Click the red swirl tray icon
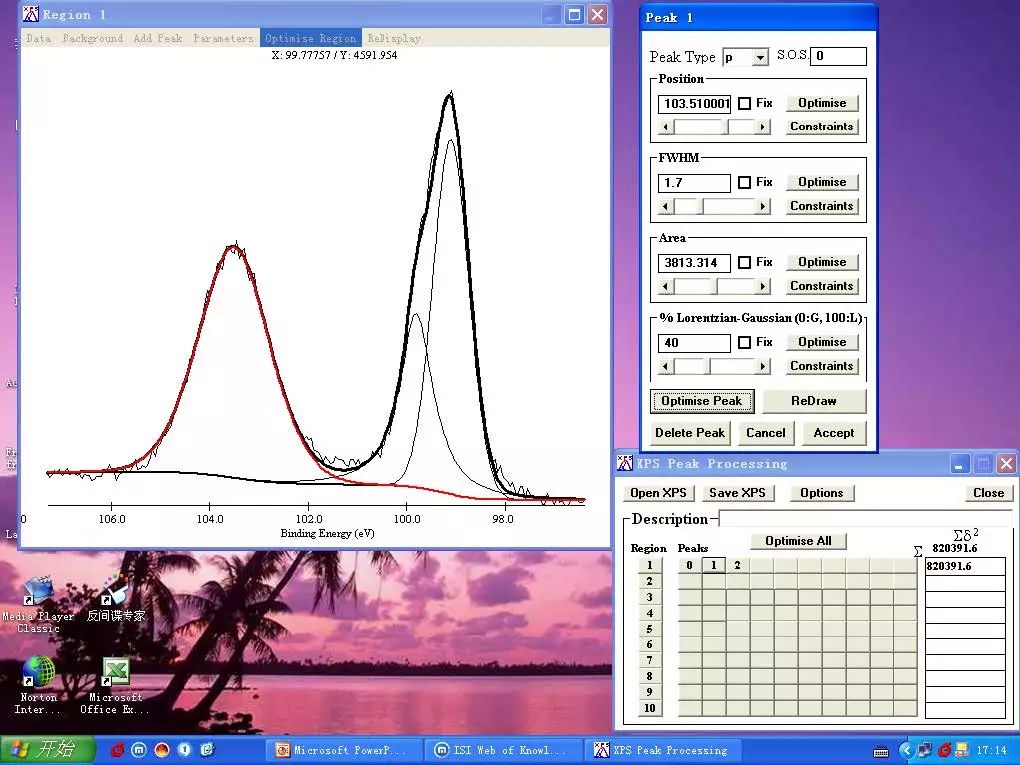Image resolution: width=1020 pixels, height=765 pixels. pyautogui.click(x=945, y=751)
